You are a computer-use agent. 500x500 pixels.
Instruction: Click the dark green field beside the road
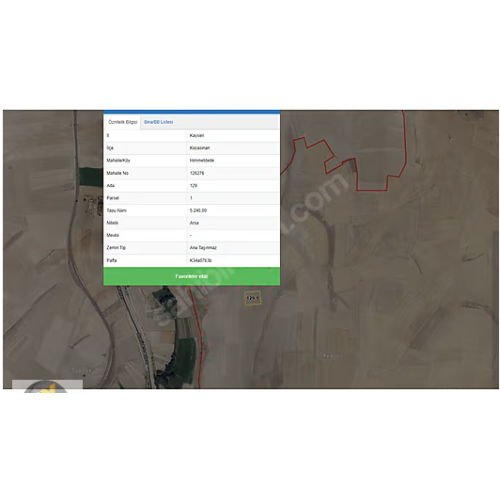coord(91,177)
